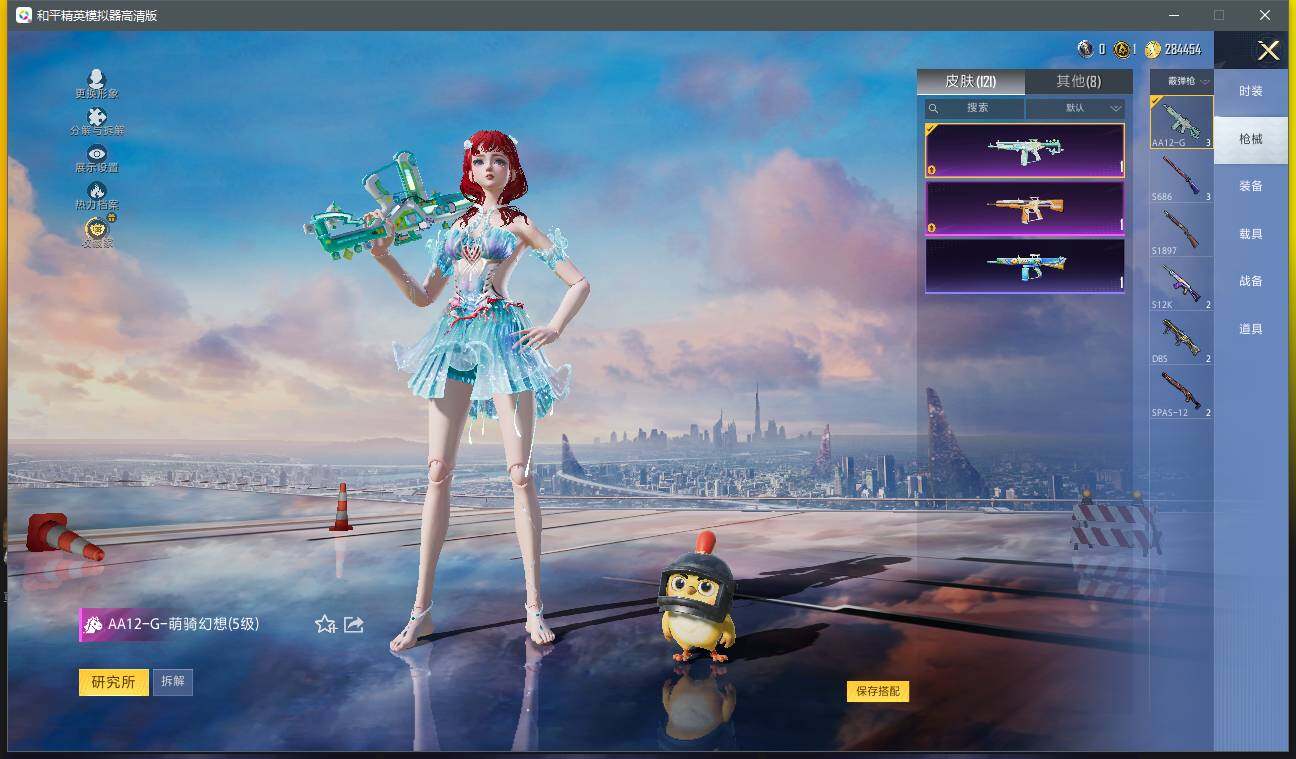Viewport: 1296px width, 759px height.
Task: Open the 默认 sort dropdown
Action: [x=1076, y=108]
